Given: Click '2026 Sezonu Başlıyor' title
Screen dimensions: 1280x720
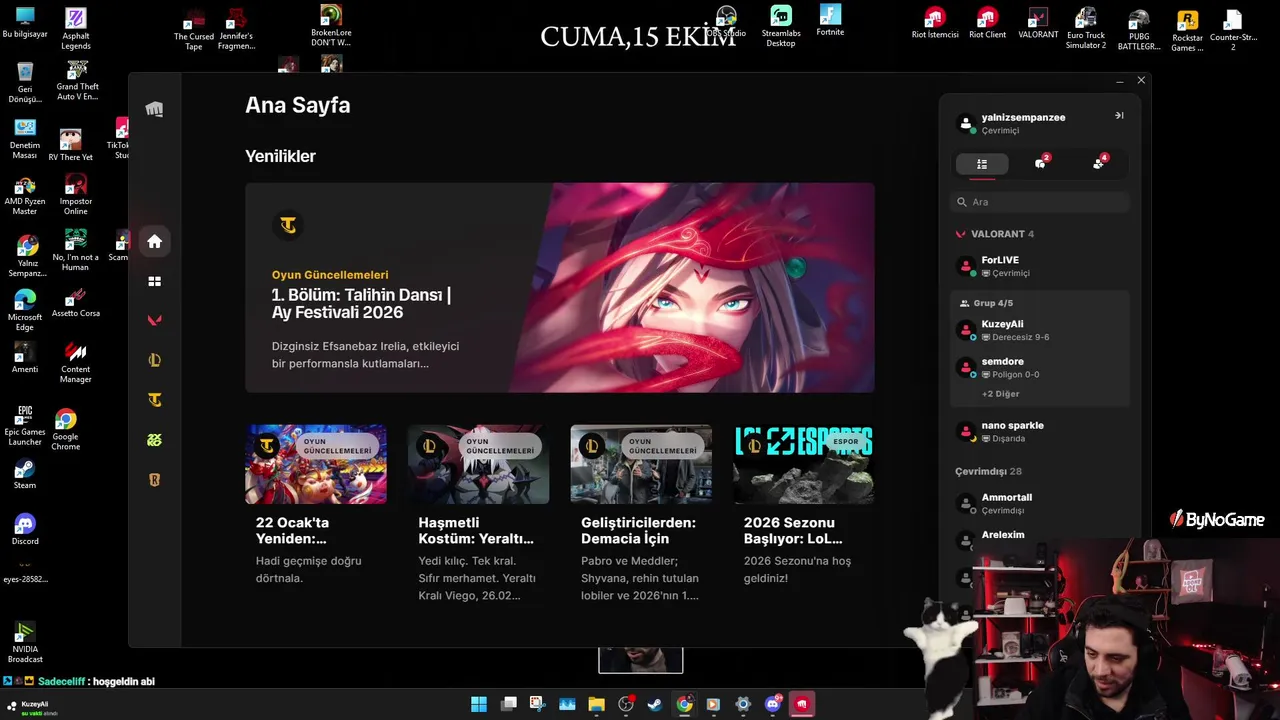Looking at the screenshot, I should click(x=793, y=530).
